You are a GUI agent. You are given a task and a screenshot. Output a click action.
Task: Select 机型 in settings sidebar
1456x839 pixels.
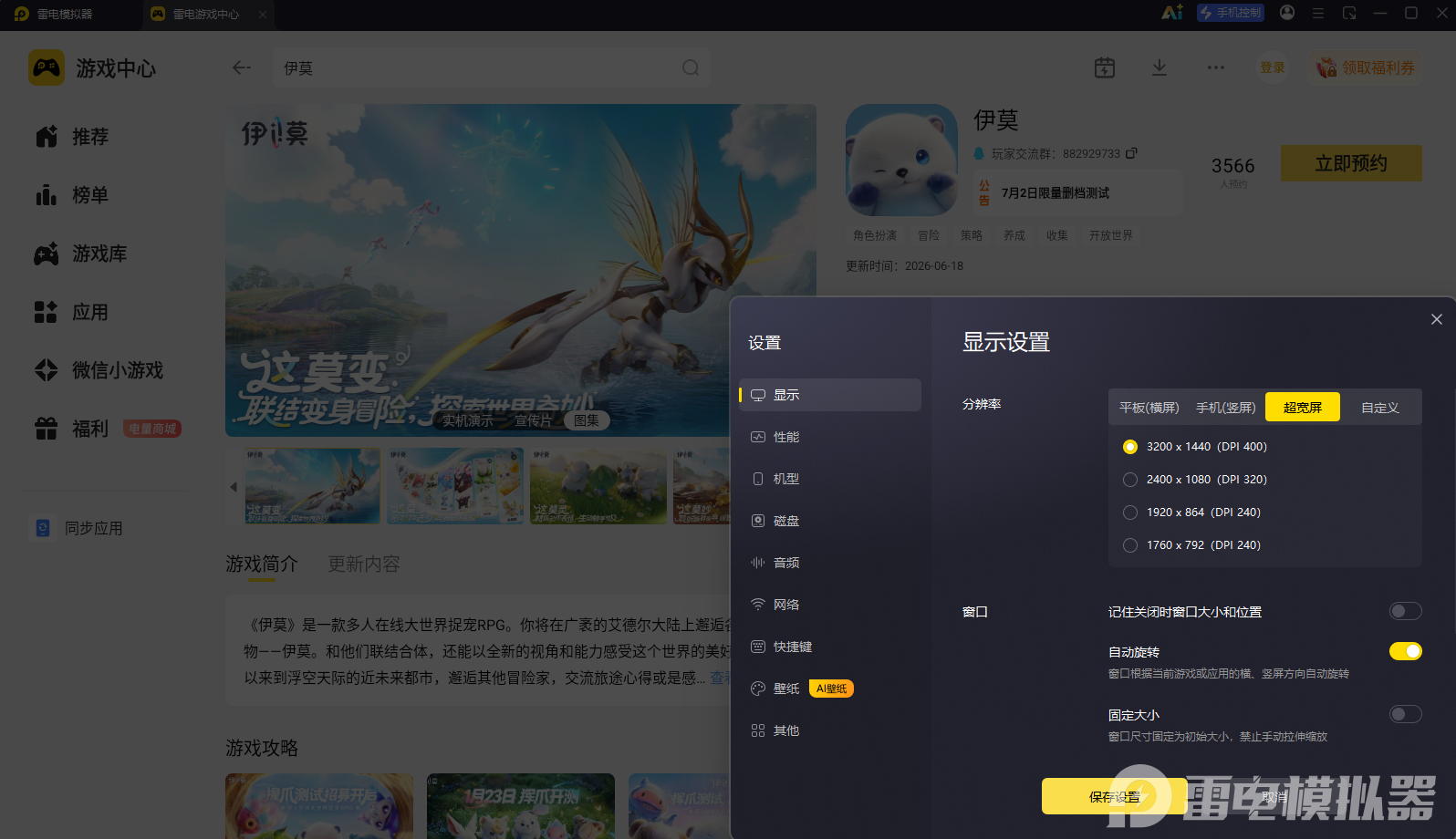[829, 479]
